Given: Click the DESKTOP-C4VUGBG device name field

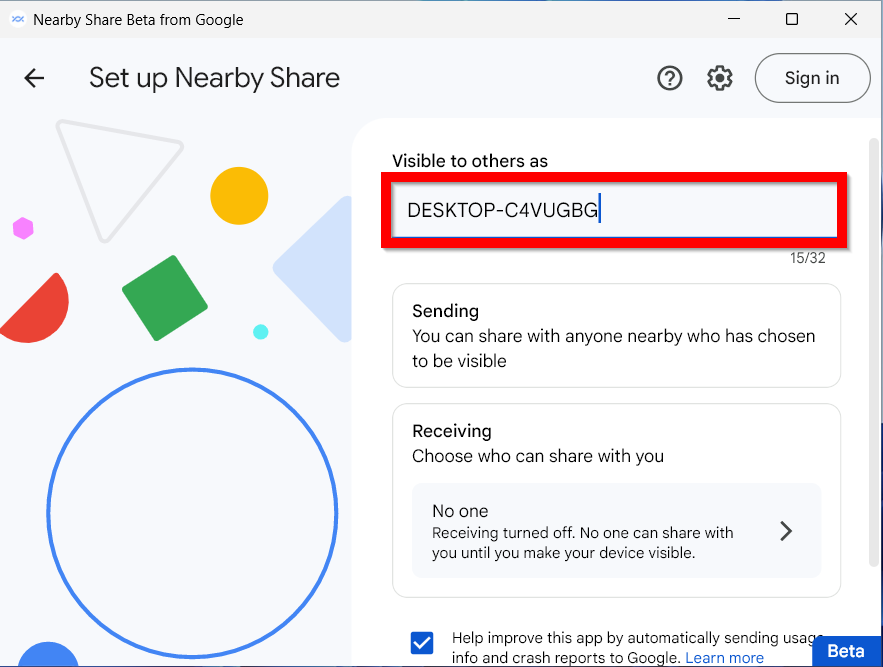Looking at the screenshot, I should point(614,211).
